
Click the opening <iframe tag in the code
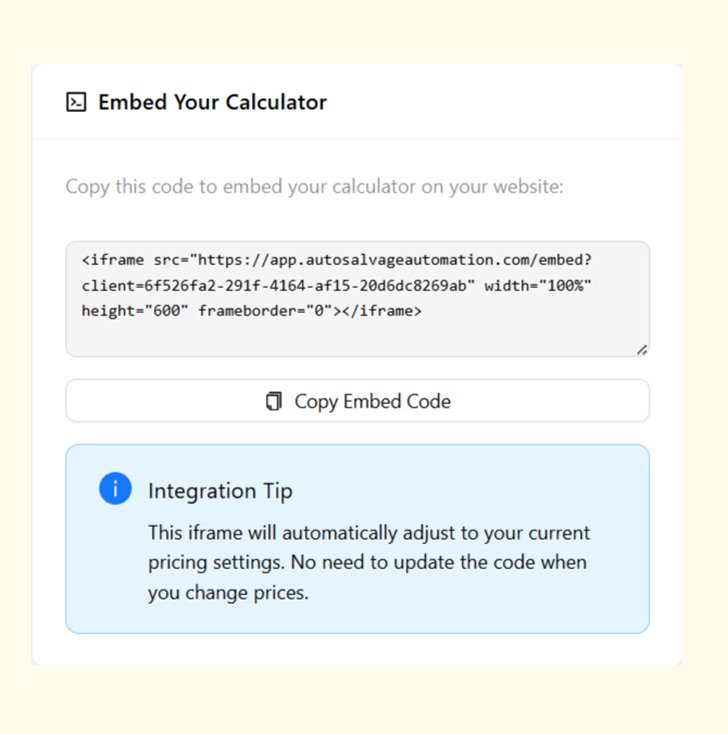pyautogui.click(x=113, y=260)
